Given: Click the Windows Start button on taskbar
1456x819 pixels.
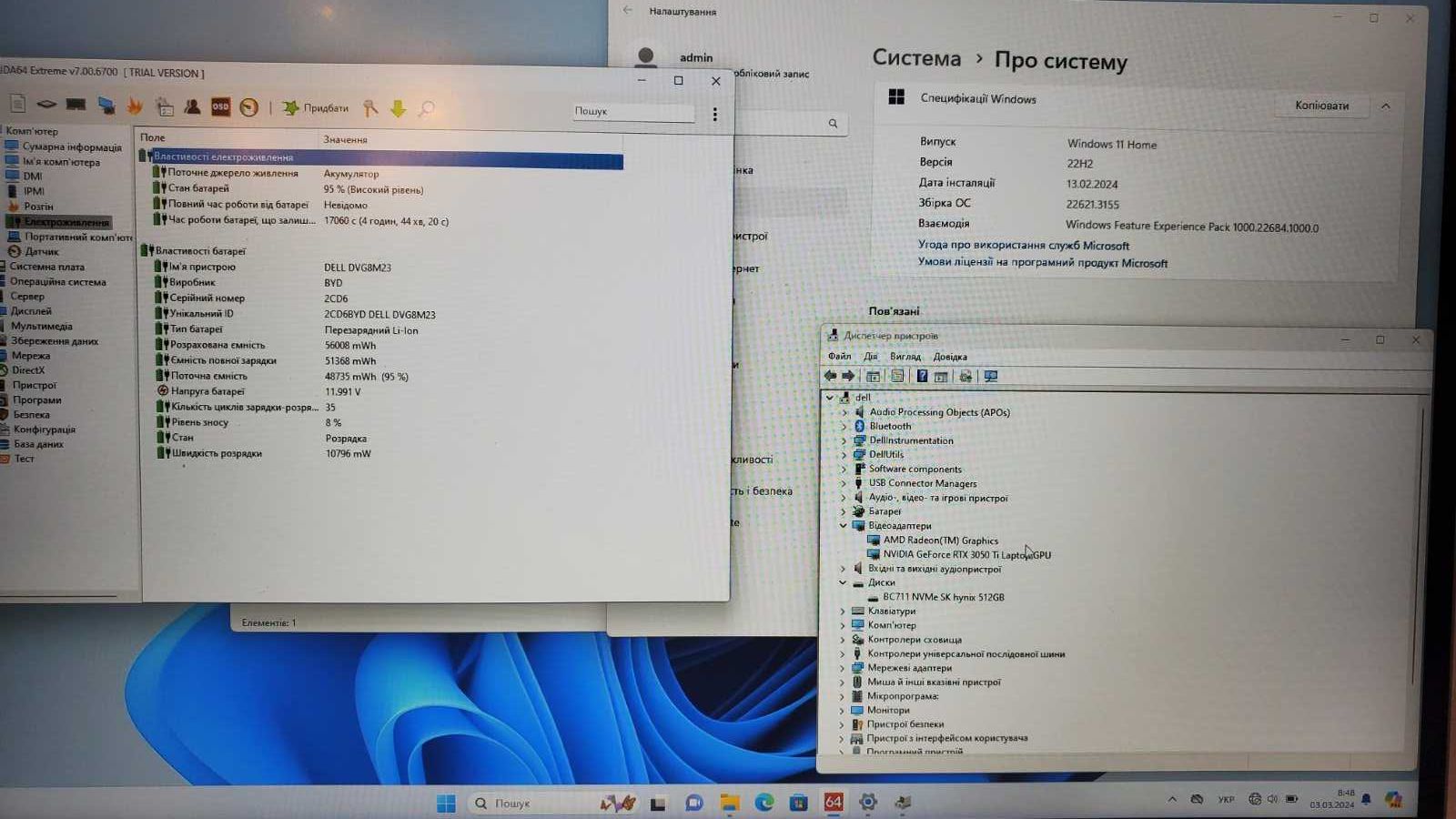Looking at the screenshot, I should [x=446, y=803].
